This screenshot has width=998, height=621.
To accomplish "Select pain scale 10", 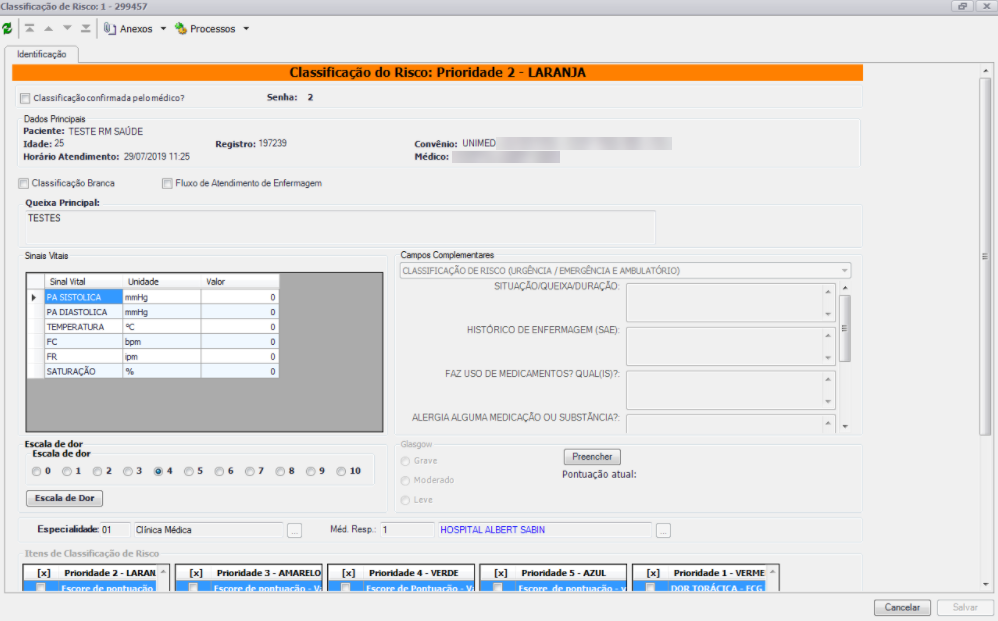I will click(x=342, y=471).
